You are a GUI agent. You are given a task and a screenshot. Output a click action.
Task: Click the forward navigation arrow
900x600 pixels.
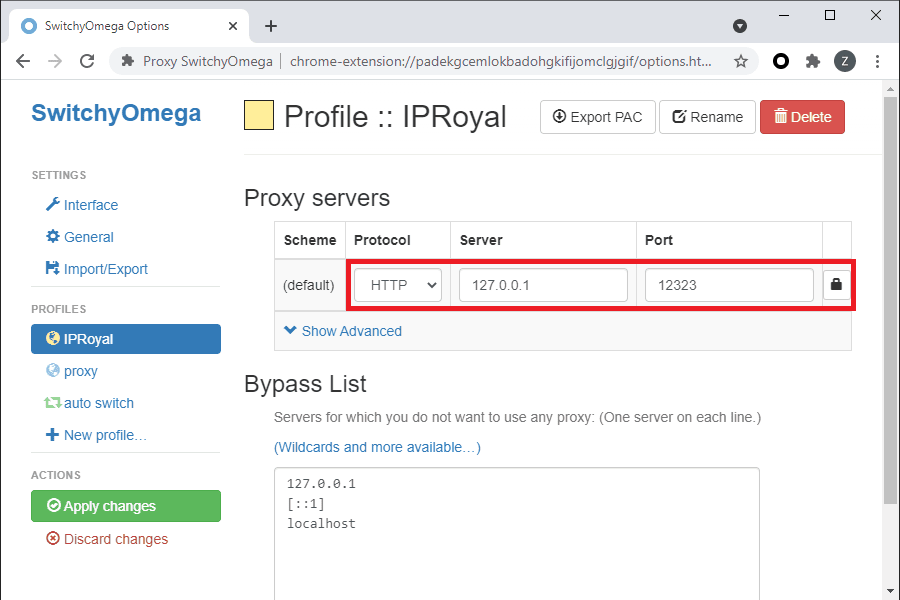55,61
